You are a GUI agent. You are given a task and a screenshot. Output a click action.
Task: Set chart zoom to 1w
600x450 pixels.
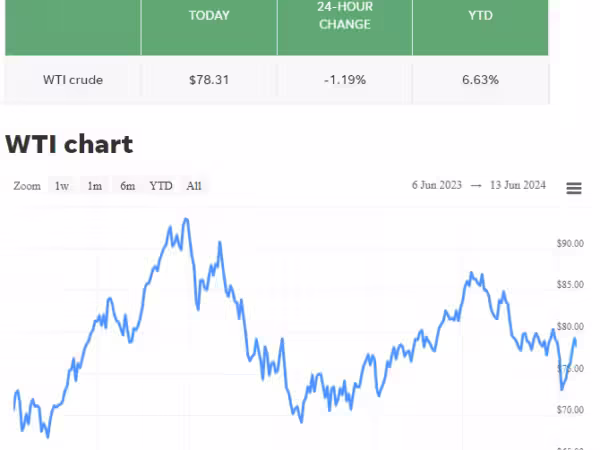62,186
